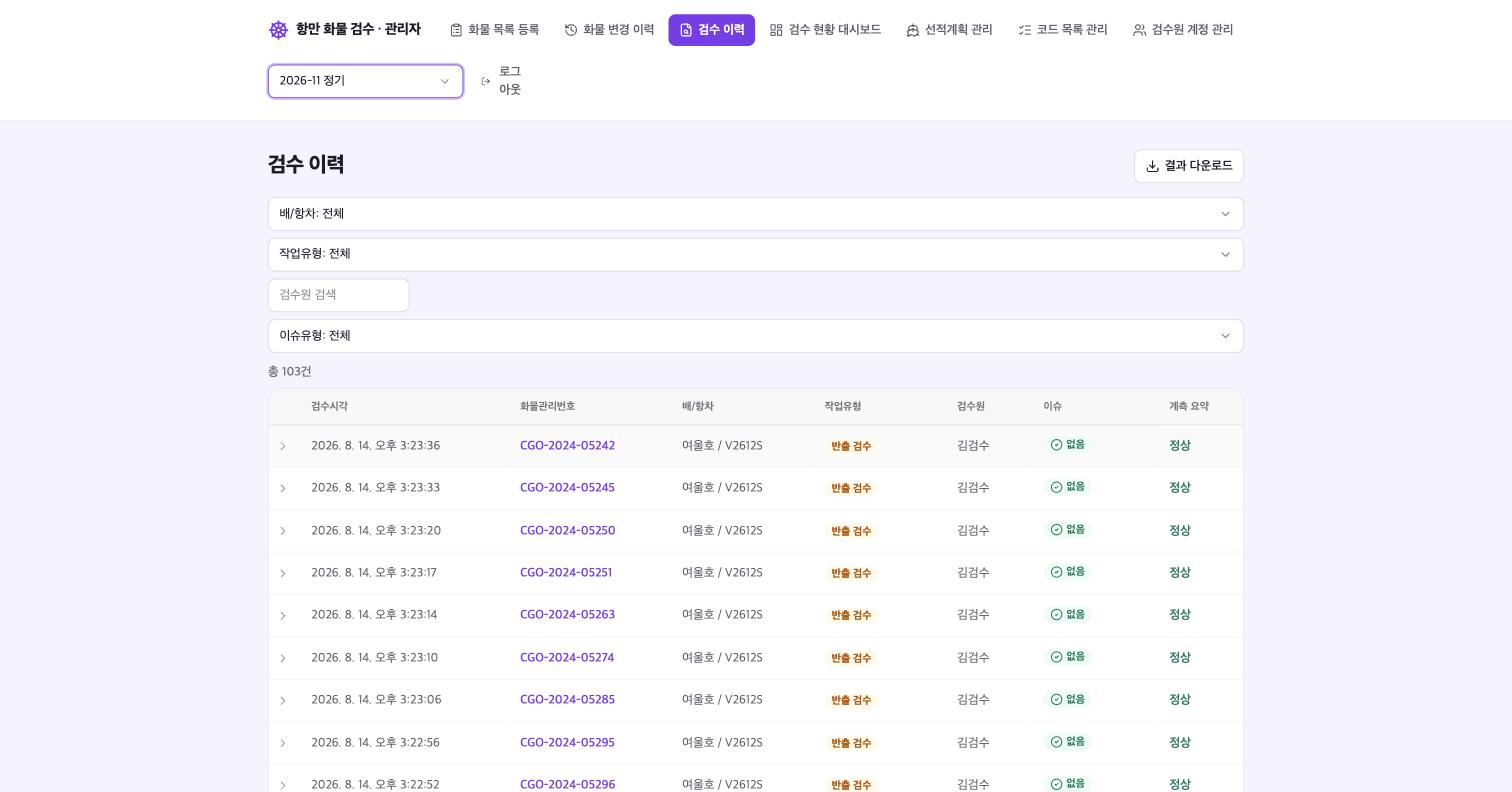Click the 검수원 column header
Viewport: 1512px width, 792px height.
(971, 407)
